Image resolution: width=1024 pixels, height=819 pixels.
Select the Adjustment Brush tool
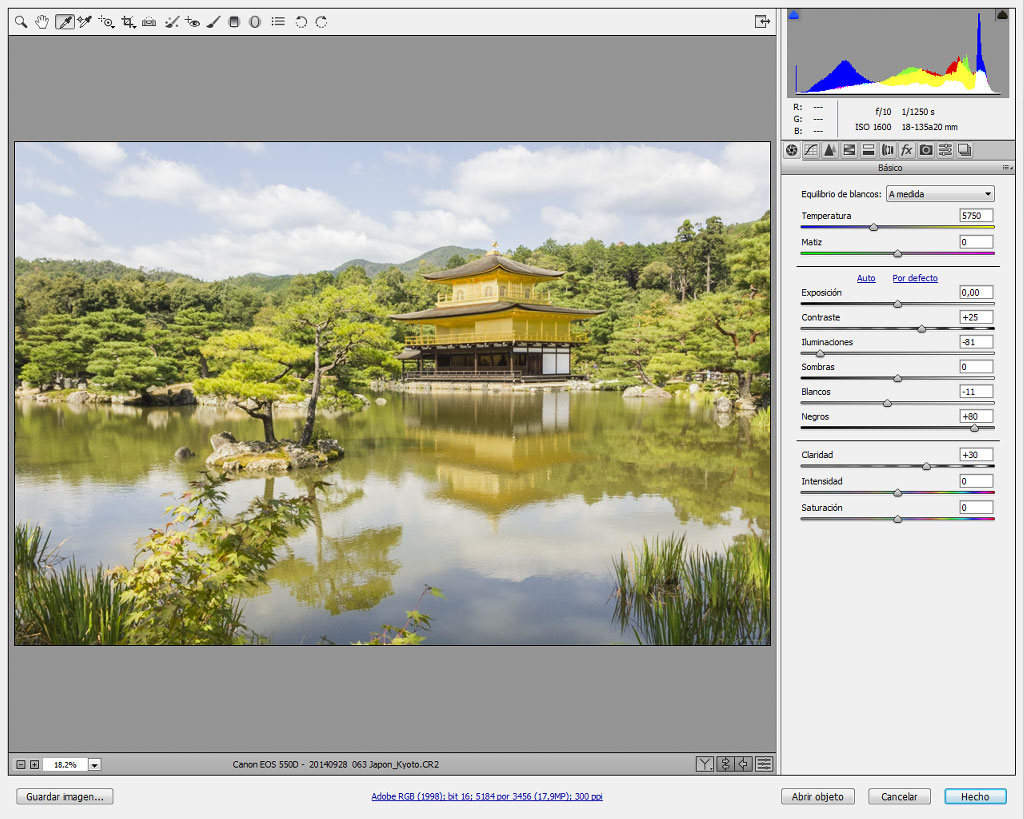click(213, 22)
